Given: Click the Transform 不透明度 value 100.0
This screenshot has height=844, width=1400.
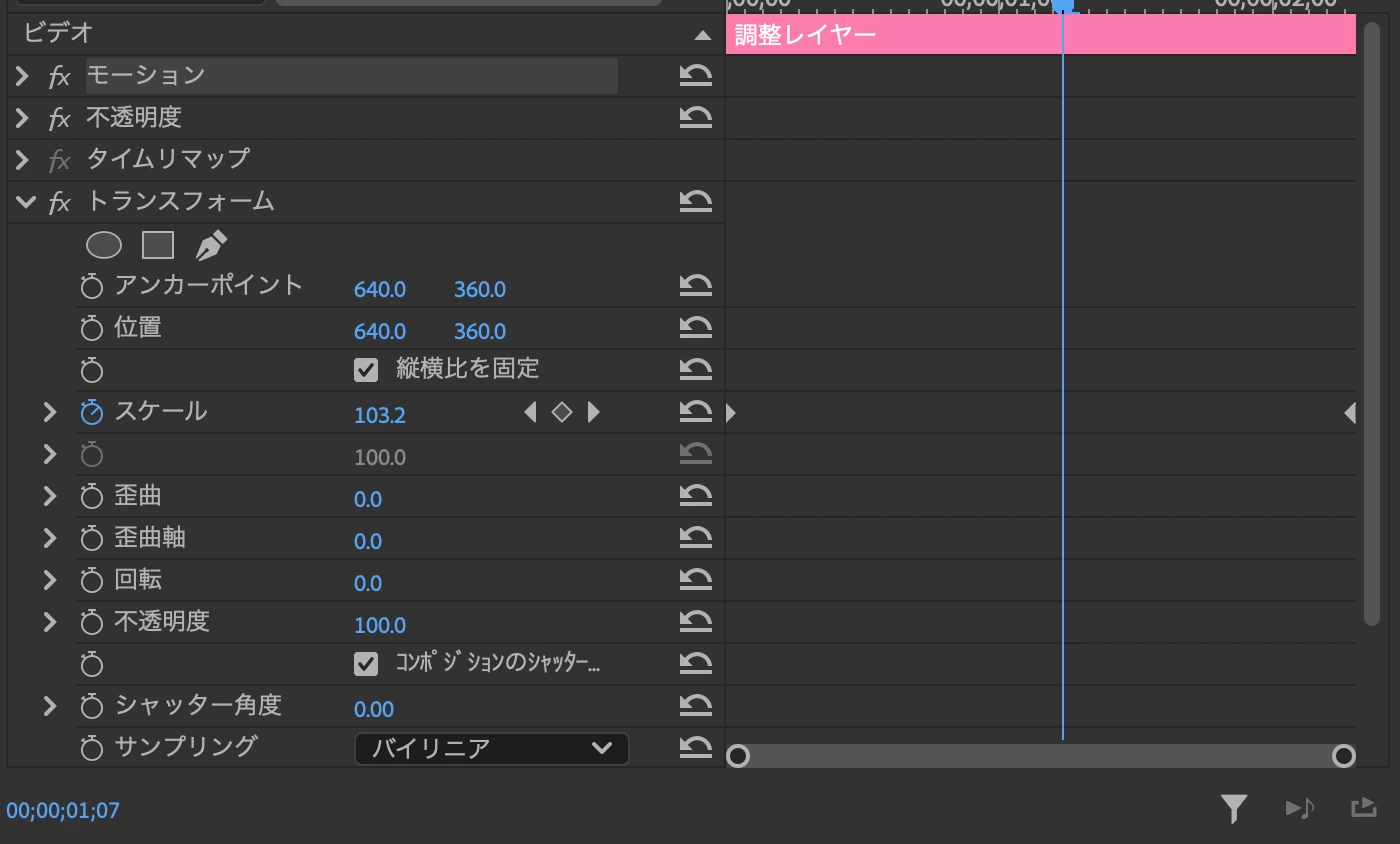Looking at the screenshot, I should [x=380, y=625].
